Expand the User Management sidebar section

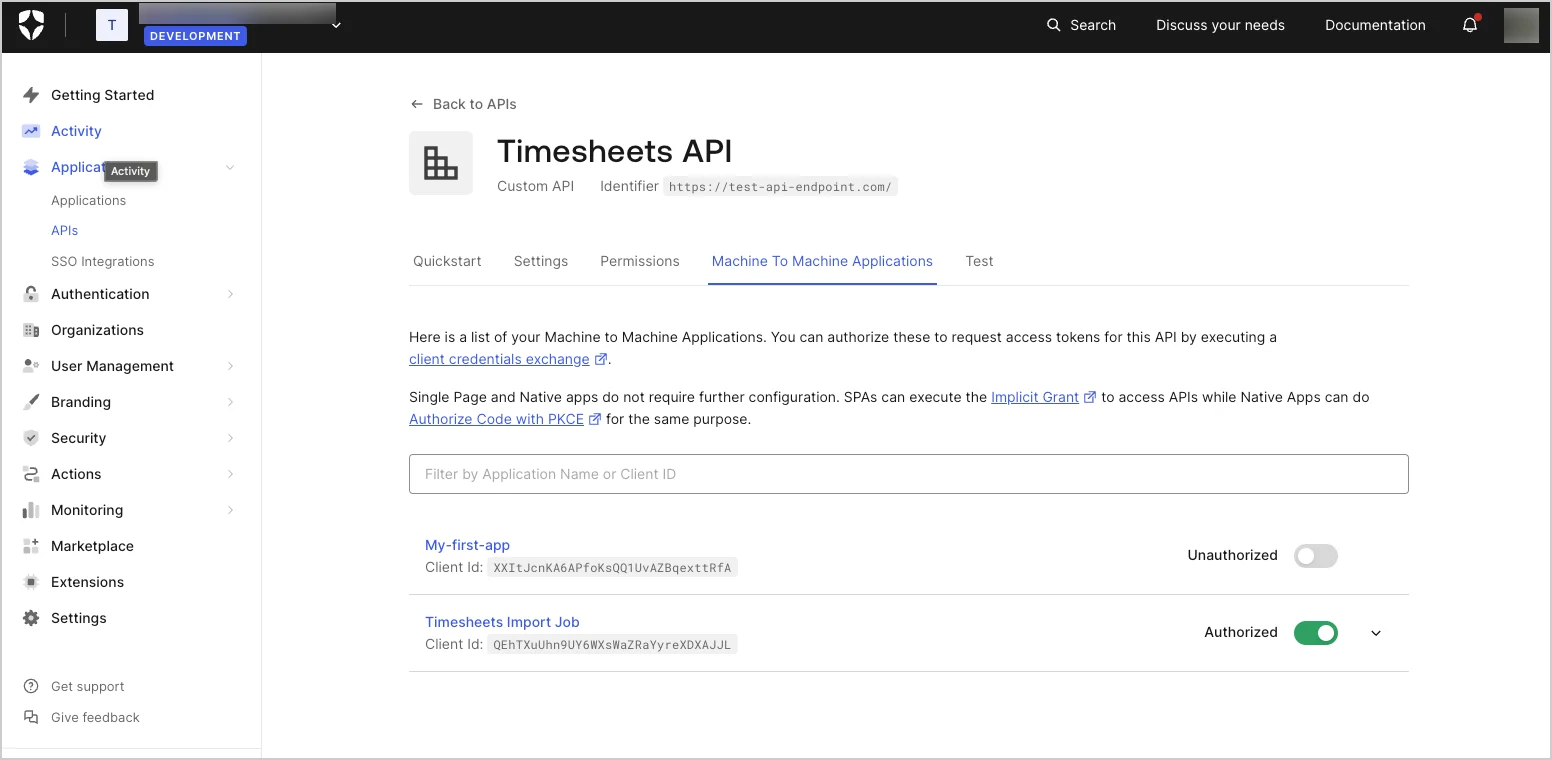click(x=231, y=366)
